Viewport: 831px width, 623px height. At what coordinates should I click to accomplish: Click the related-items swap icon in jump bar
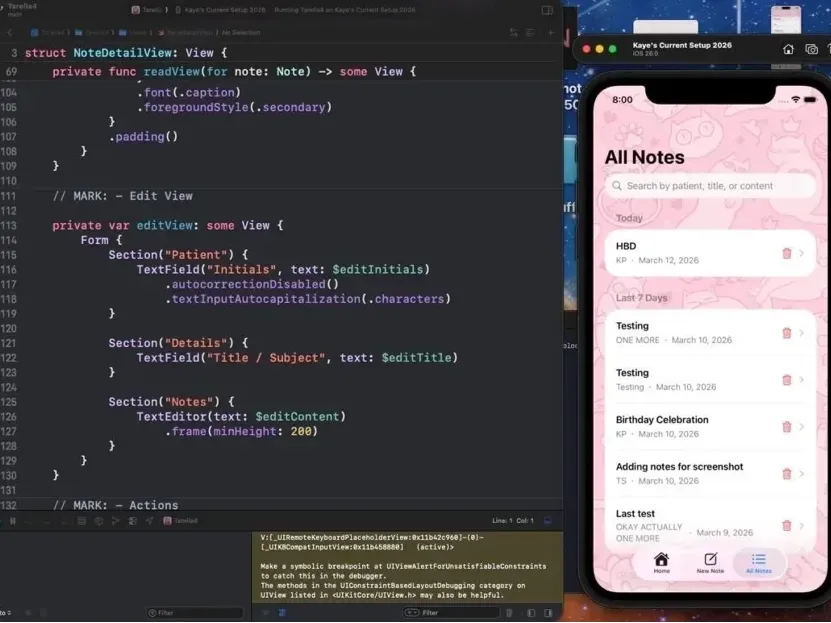point(514,33)
